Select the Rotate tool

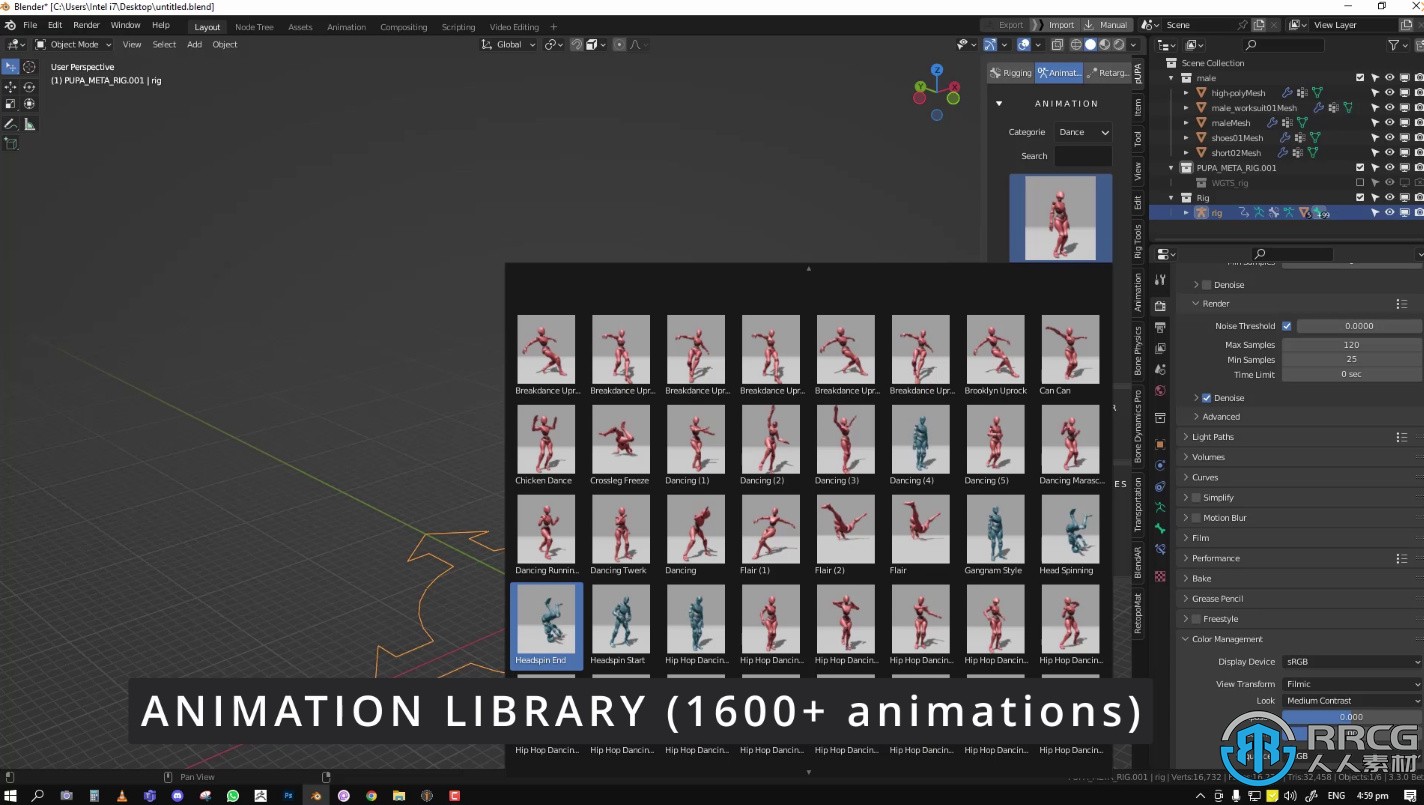tap(29, 87)
